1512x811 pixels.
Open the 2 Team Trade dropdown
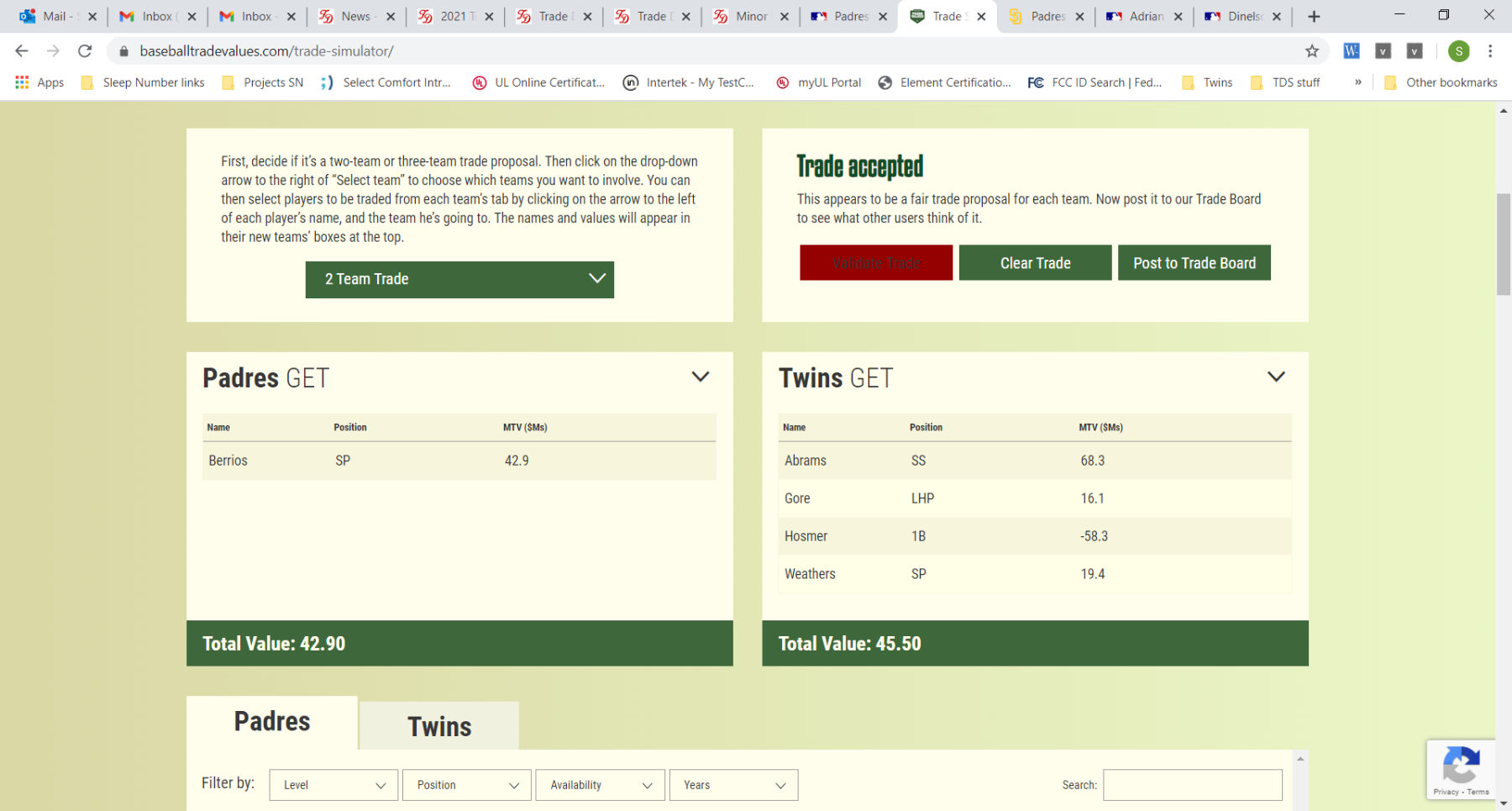pos(459,279)
